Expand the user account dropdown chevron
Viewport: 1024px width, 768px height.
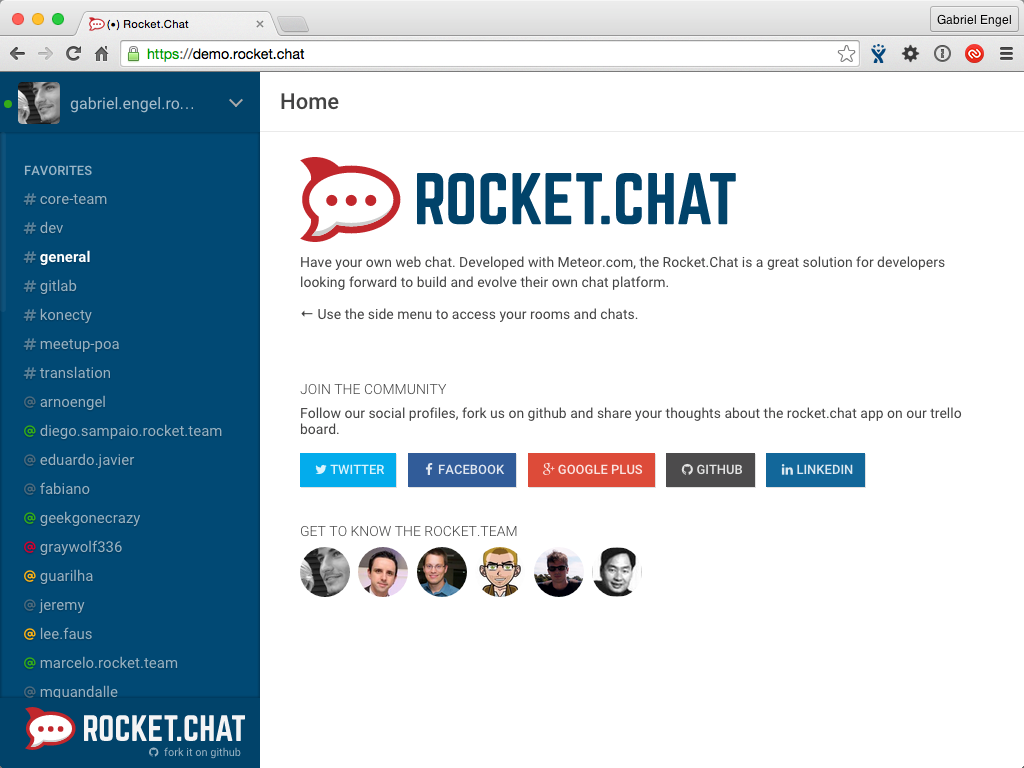(x=236, y=103)
